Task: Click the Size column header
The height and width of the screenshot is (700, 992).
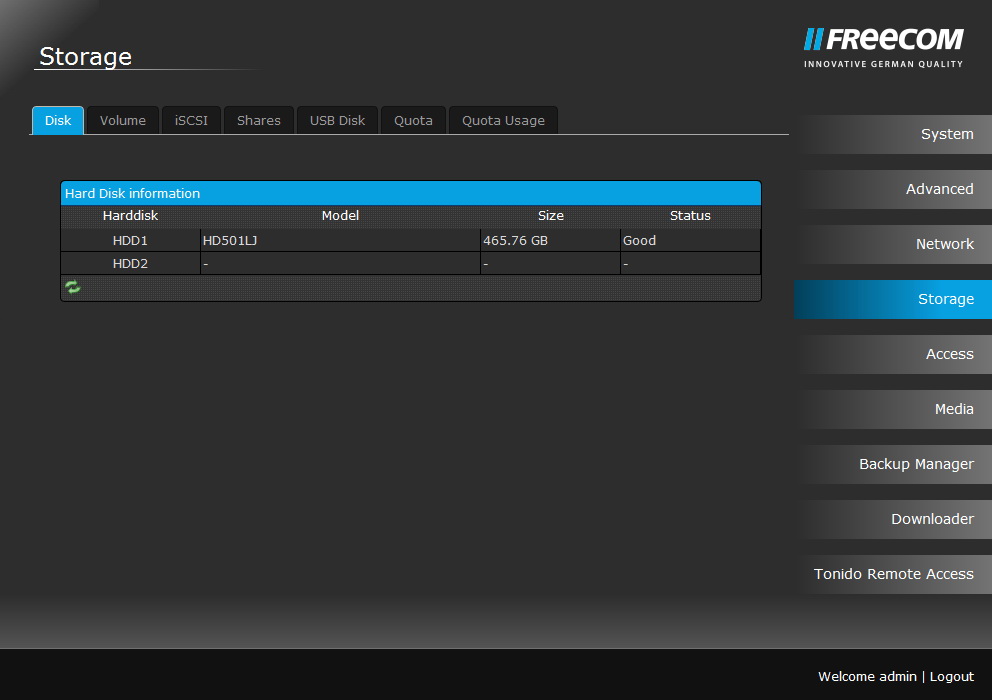Action: (550, 215)
